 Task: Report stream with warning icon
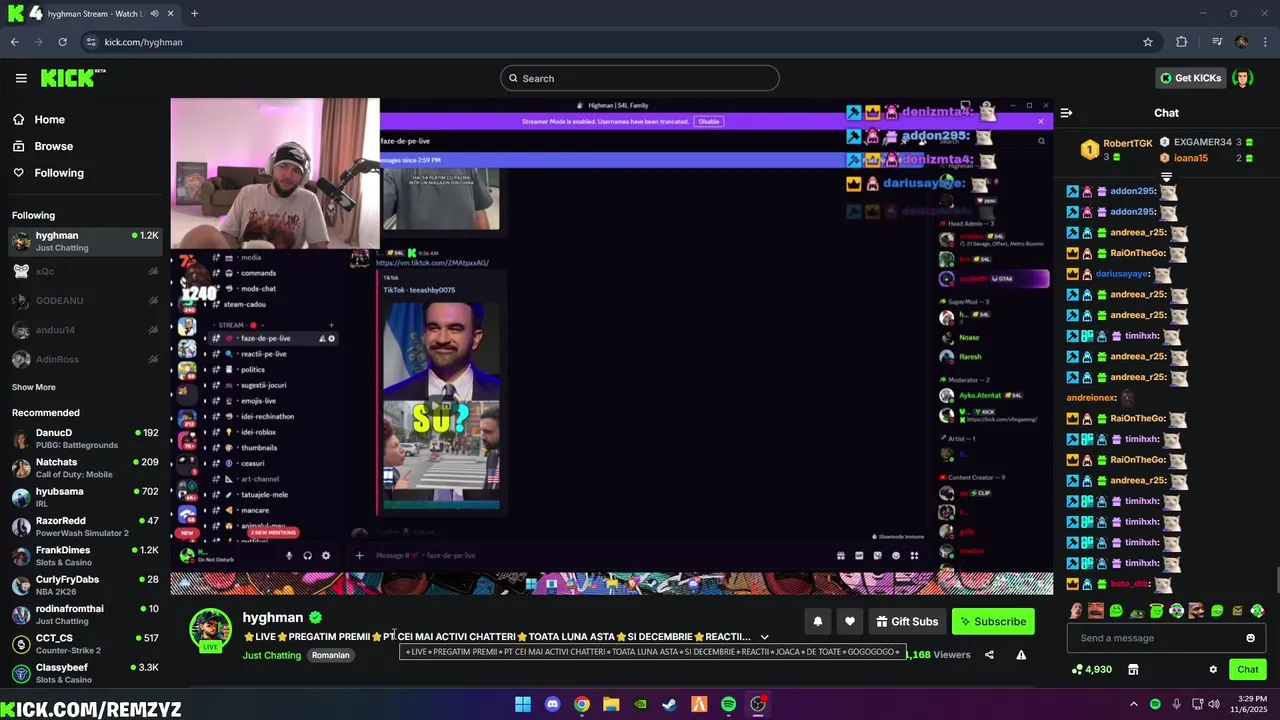[x=1021, y=655]
